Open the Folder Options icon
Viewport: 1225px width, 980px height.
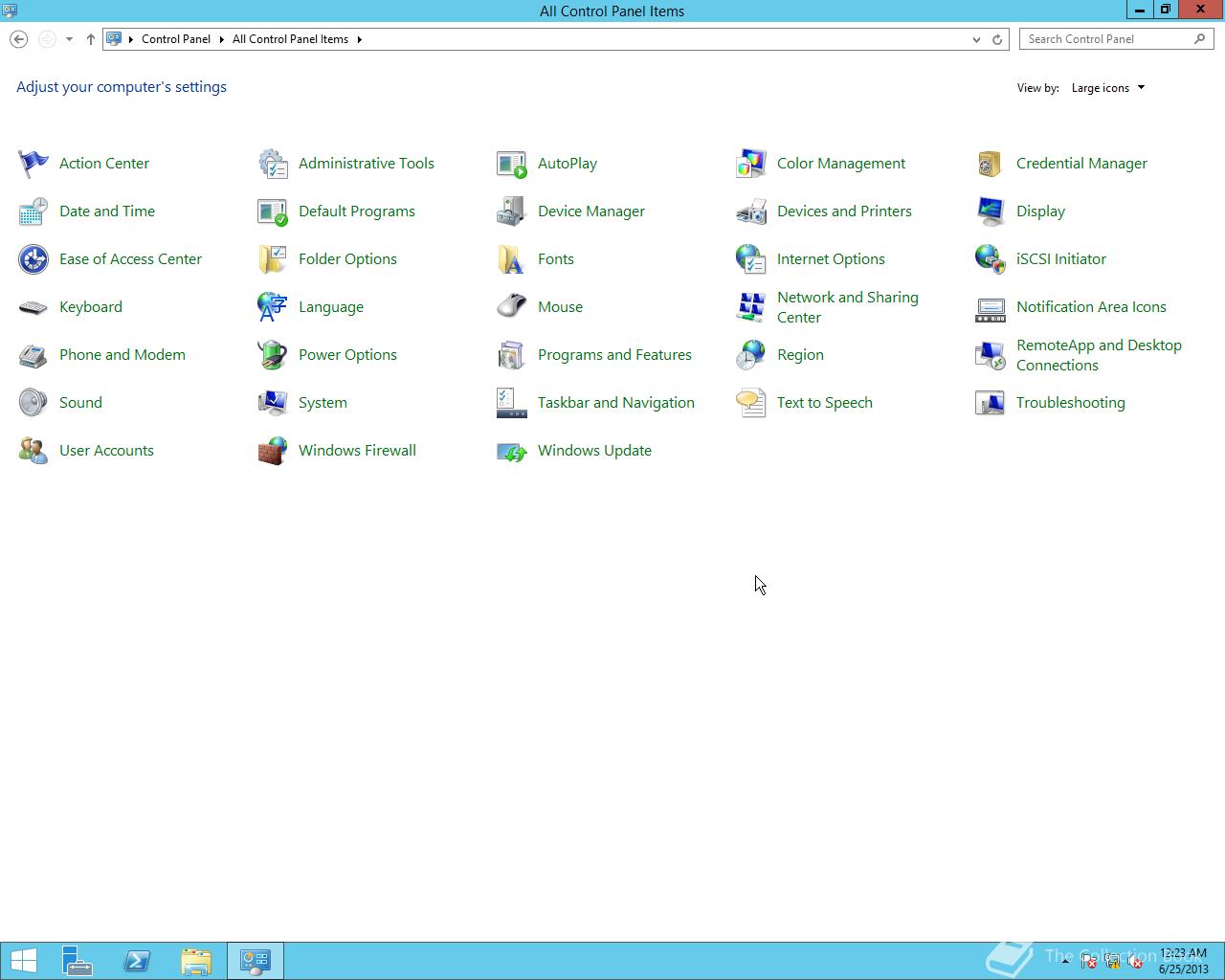(x=273, y=259)
